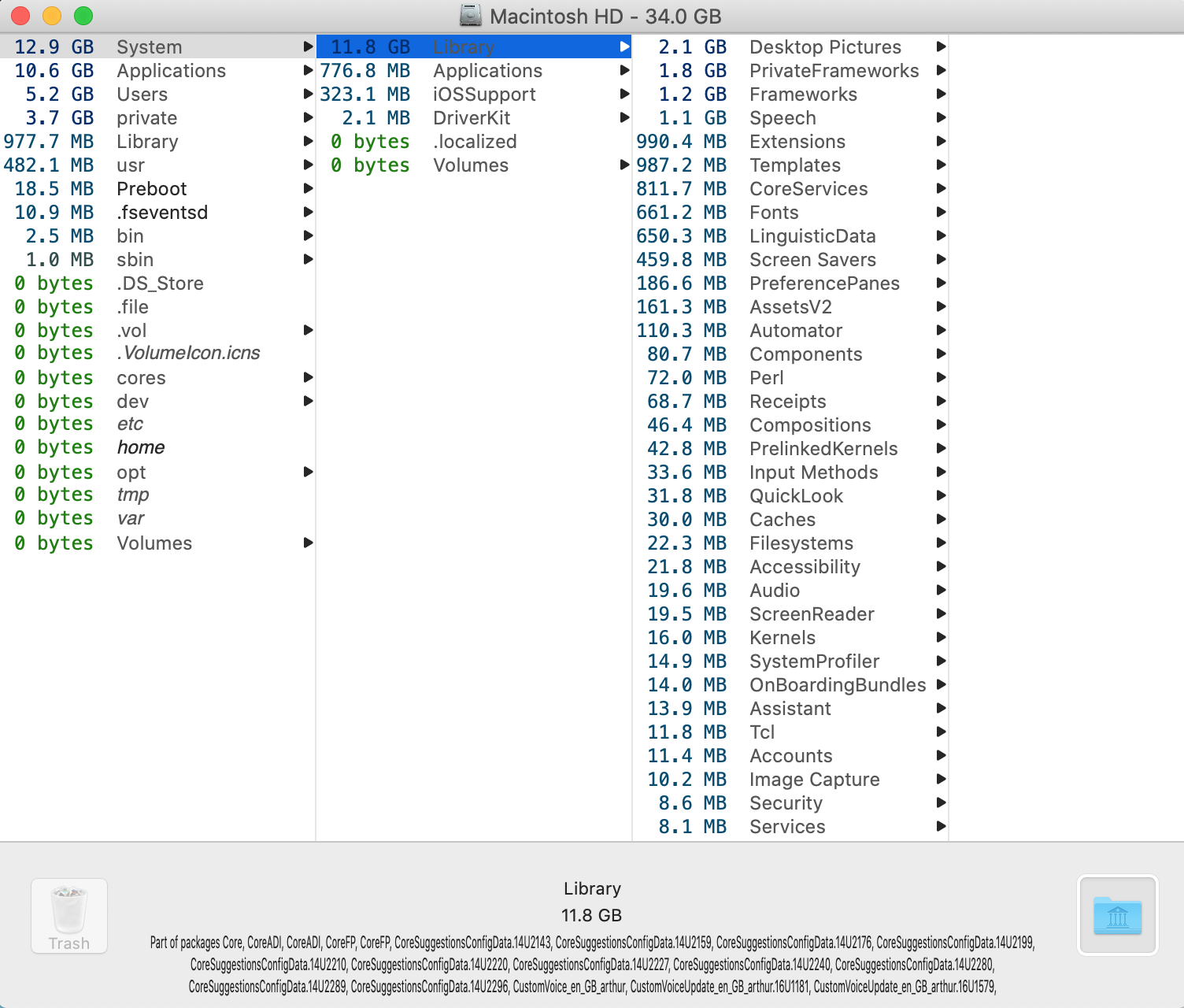Select the Caches folder row

coord(790,520)
